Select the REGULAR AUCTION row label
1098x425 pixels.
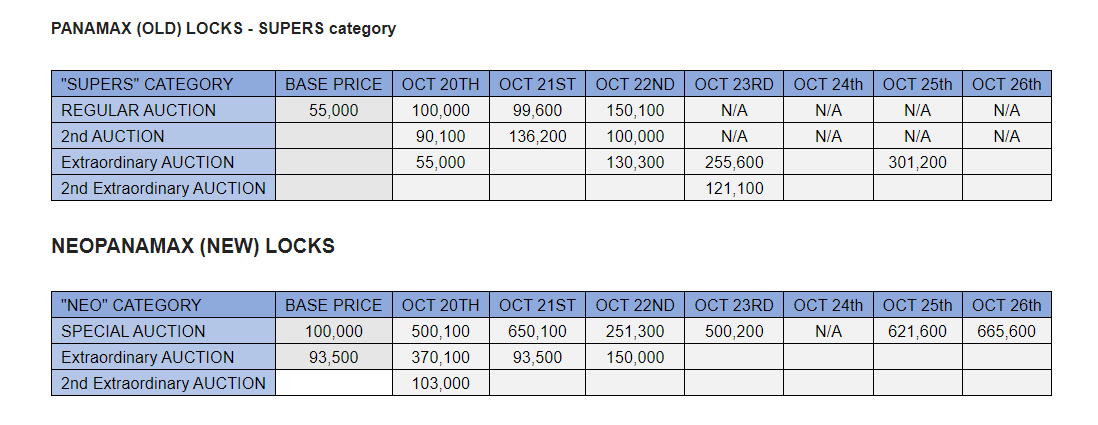coord(163,110)
